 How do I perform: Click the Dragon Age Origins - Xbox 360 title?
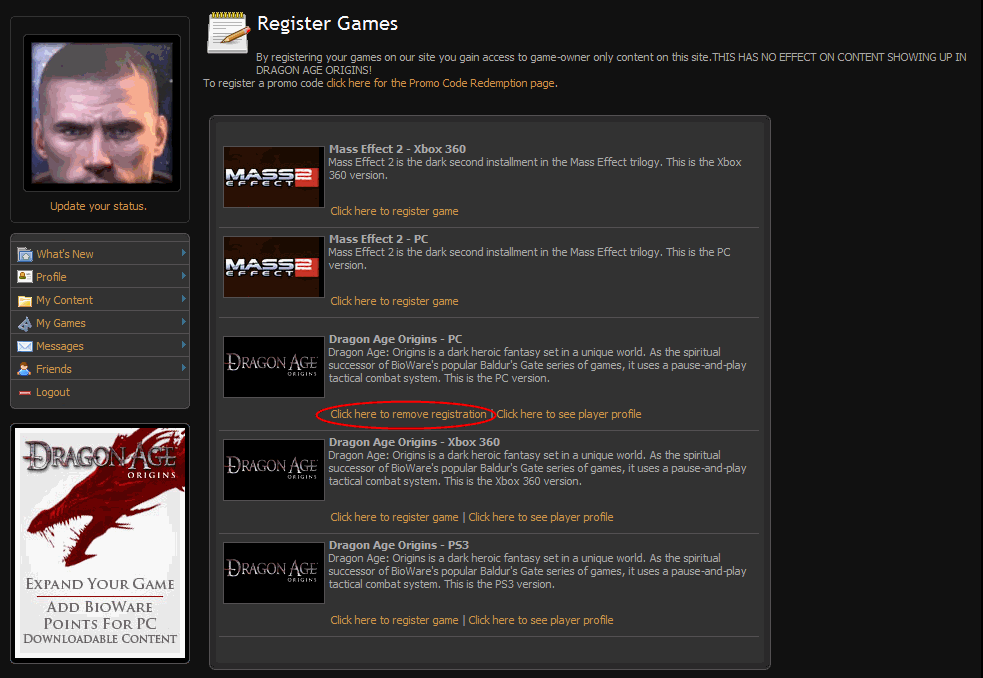point(414,442)
